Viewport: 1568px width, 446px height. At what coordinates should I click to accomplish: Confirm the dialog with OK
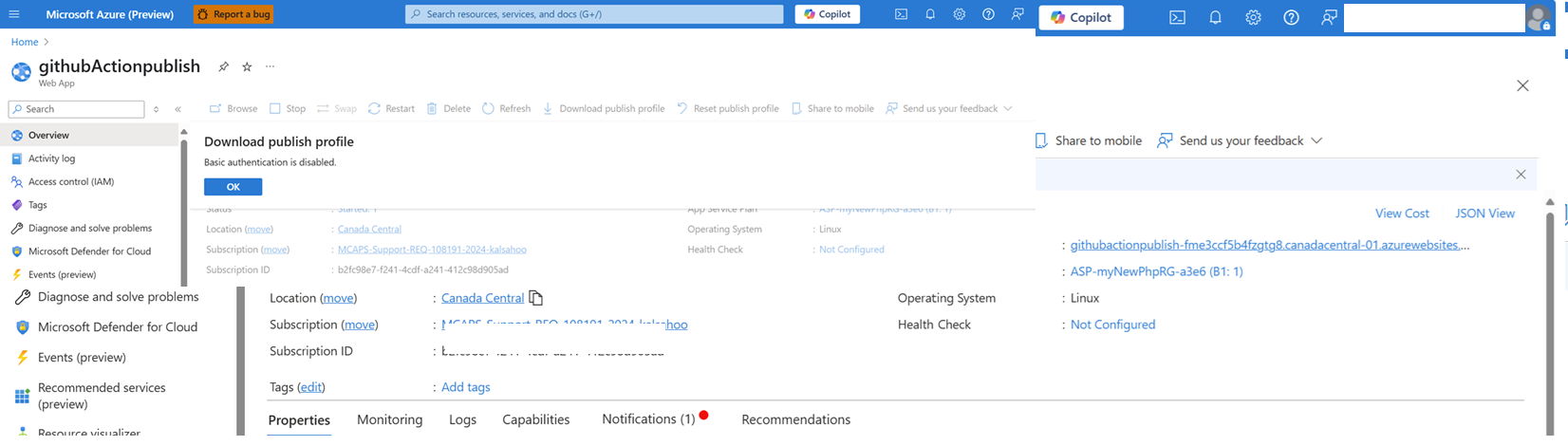(x=233, y=187)
